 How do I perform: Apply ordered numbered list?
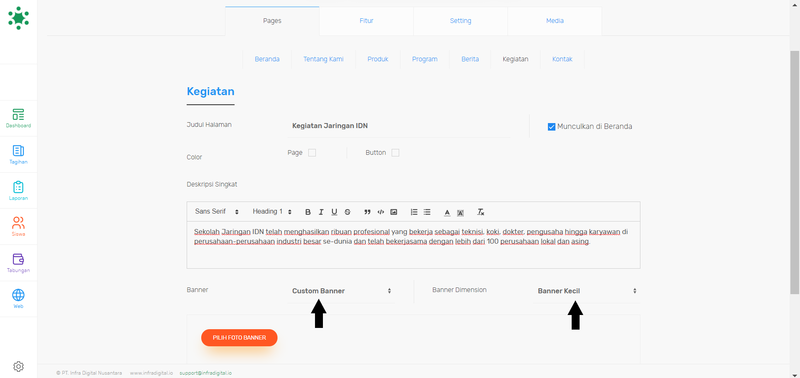(x=414, y=212)
